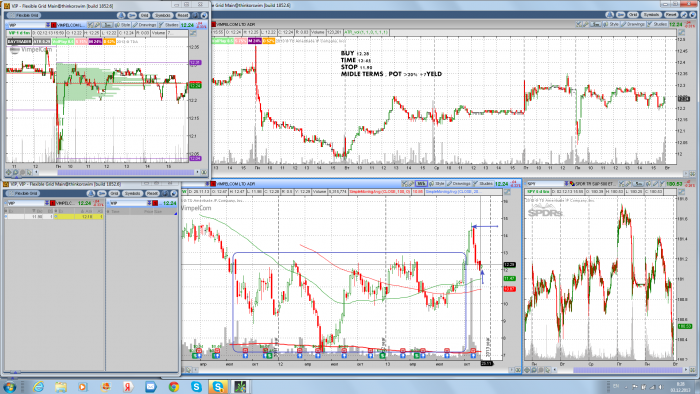Open Drawings menu in main top-right chart

point(633,24)
